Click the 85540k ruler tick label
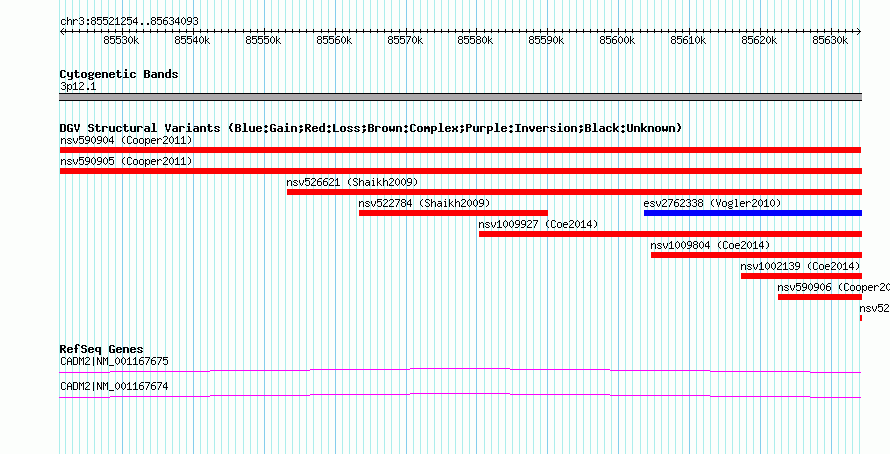 (x=192, y=41)
